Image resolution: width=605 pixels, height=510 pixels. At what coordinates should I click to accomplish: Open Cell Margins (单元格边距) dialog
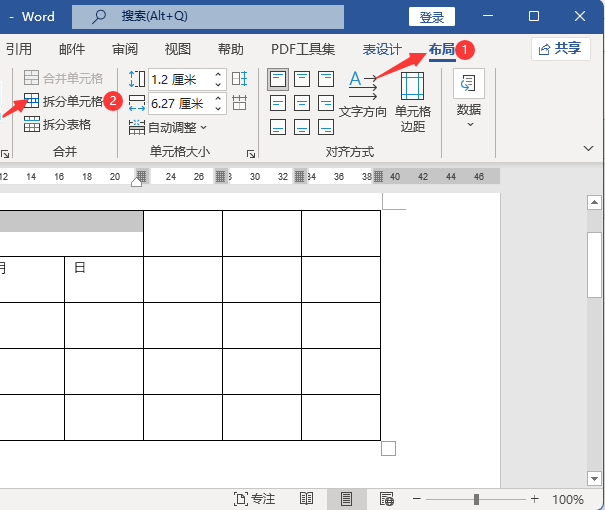click(413, 102)
